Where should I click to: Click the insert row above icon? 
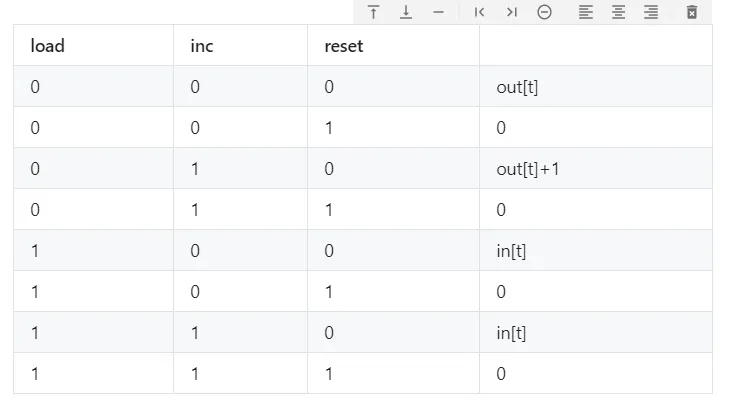click(373, 12)
